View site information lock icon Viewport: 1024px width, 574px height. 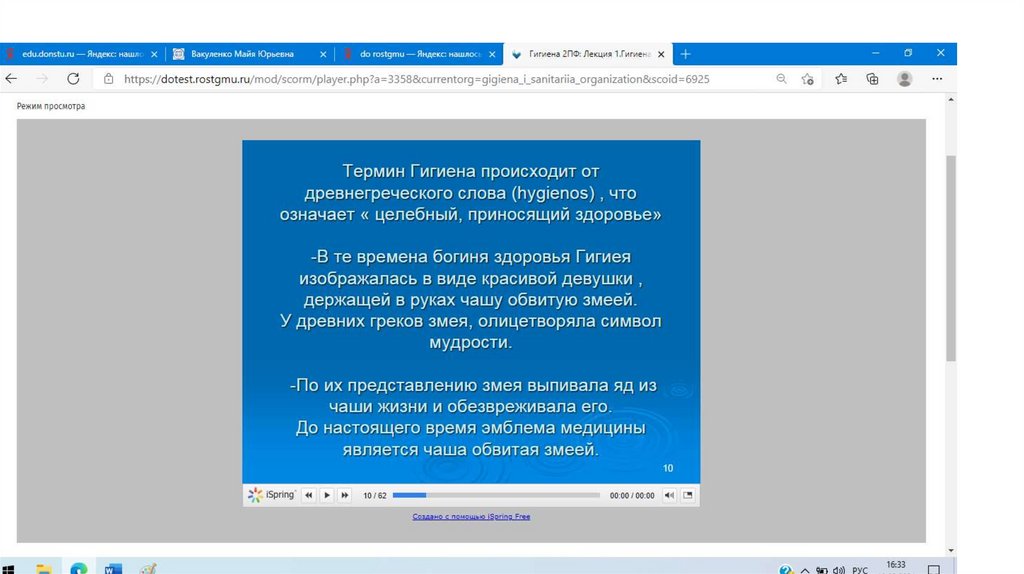coord(108,79)
